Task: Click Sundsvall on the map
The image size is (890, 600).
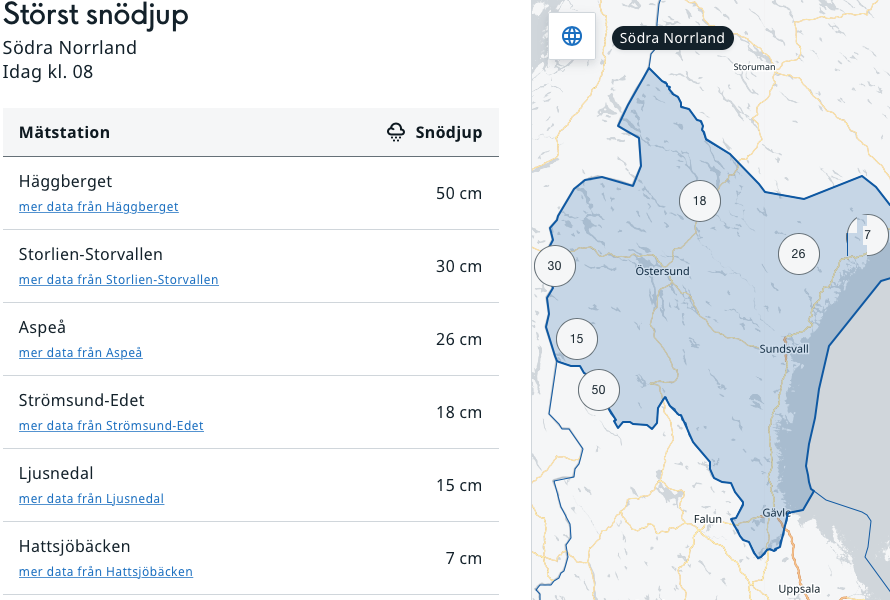Action: 784,349
